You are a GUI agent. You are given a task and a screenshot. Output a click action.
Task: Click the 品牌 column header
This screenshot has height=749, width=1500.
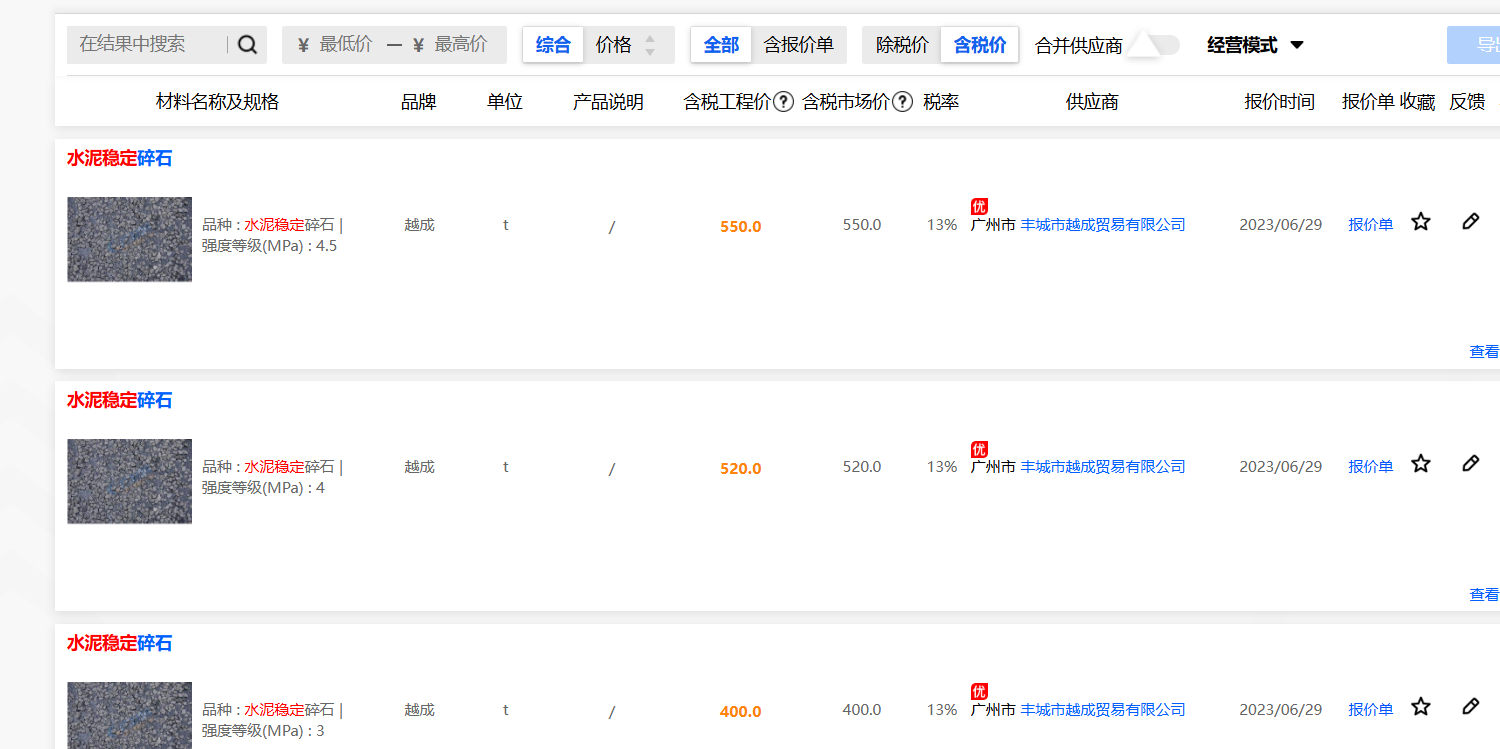click(419, 102)
